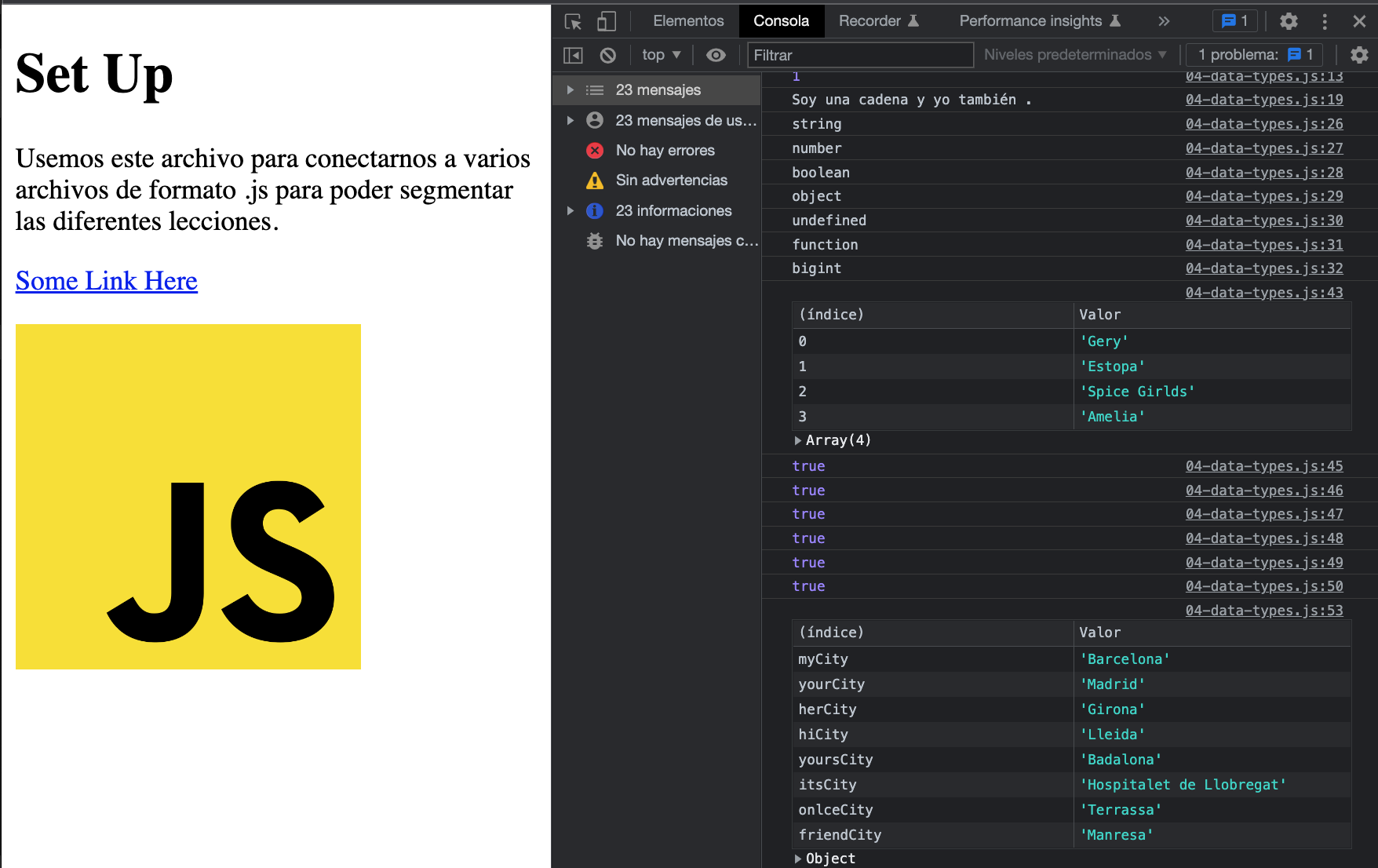This screenshot has width=1378, height=868.
Task: Expand the 23 mensajes de usuario group
Action: pos(571,120)
